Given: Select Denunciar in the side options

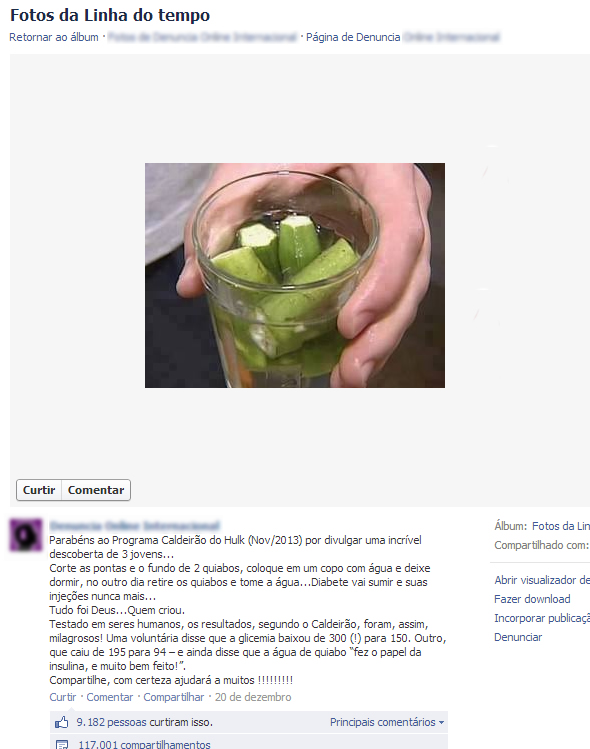Looking at the screenshot, I should tap(518, 637).
